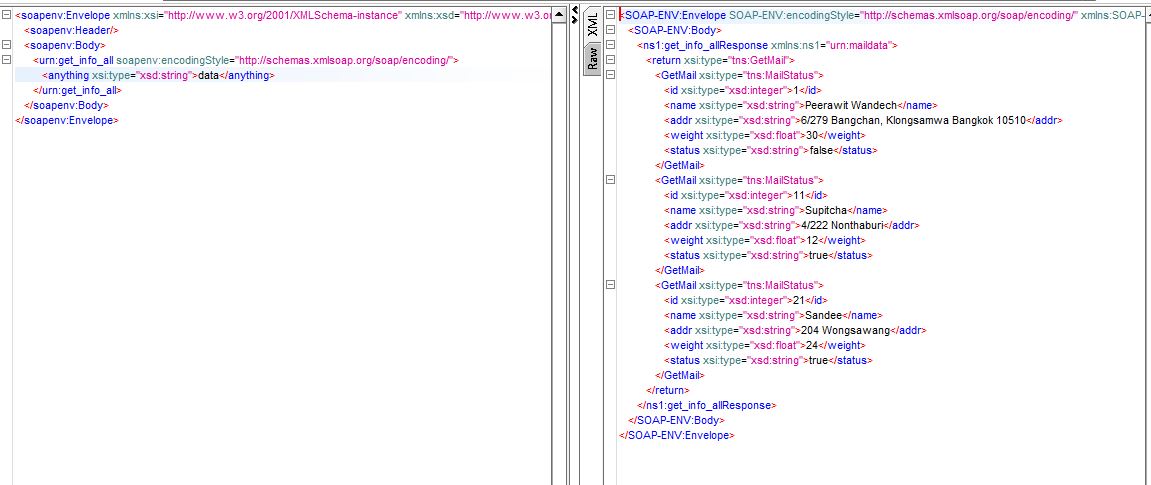This screenshot has height=485, width=1151.
Task: Collapse the GetMail record for Peerawit Wandech
Action: 610,75
